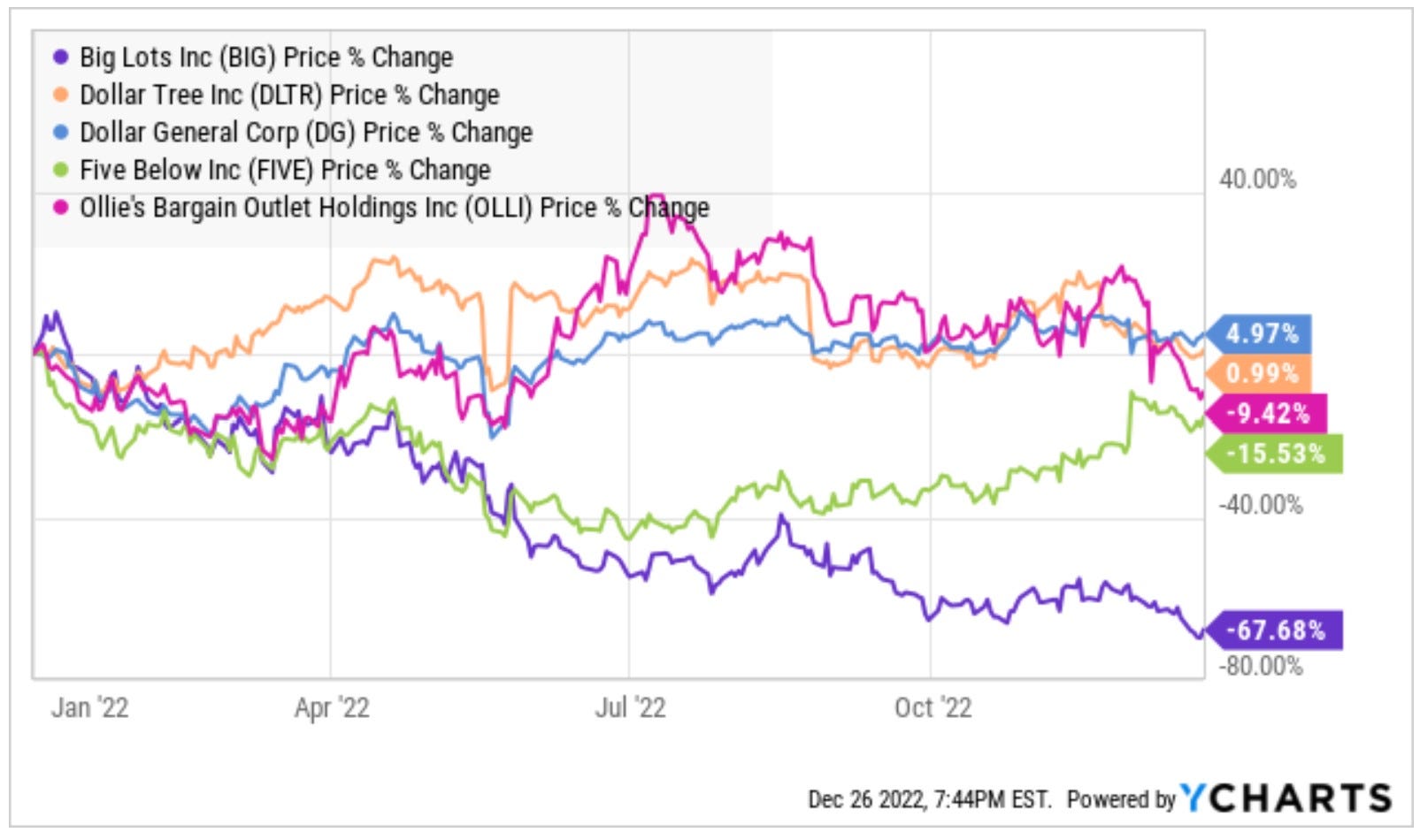This screenshot has height=840, width=1420.
Task: Click the orange Dollar Tree legend dot
Action: pyautogui.click(x=60, y=95)
